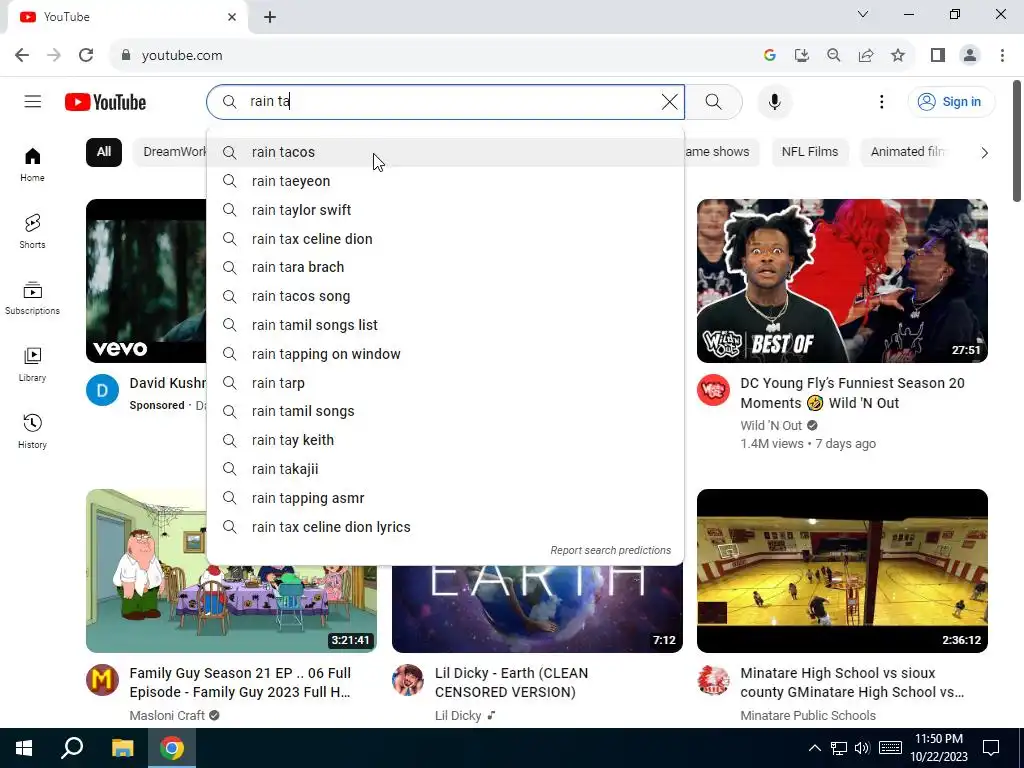Open the Masloni Craft channel avatar

103,680
